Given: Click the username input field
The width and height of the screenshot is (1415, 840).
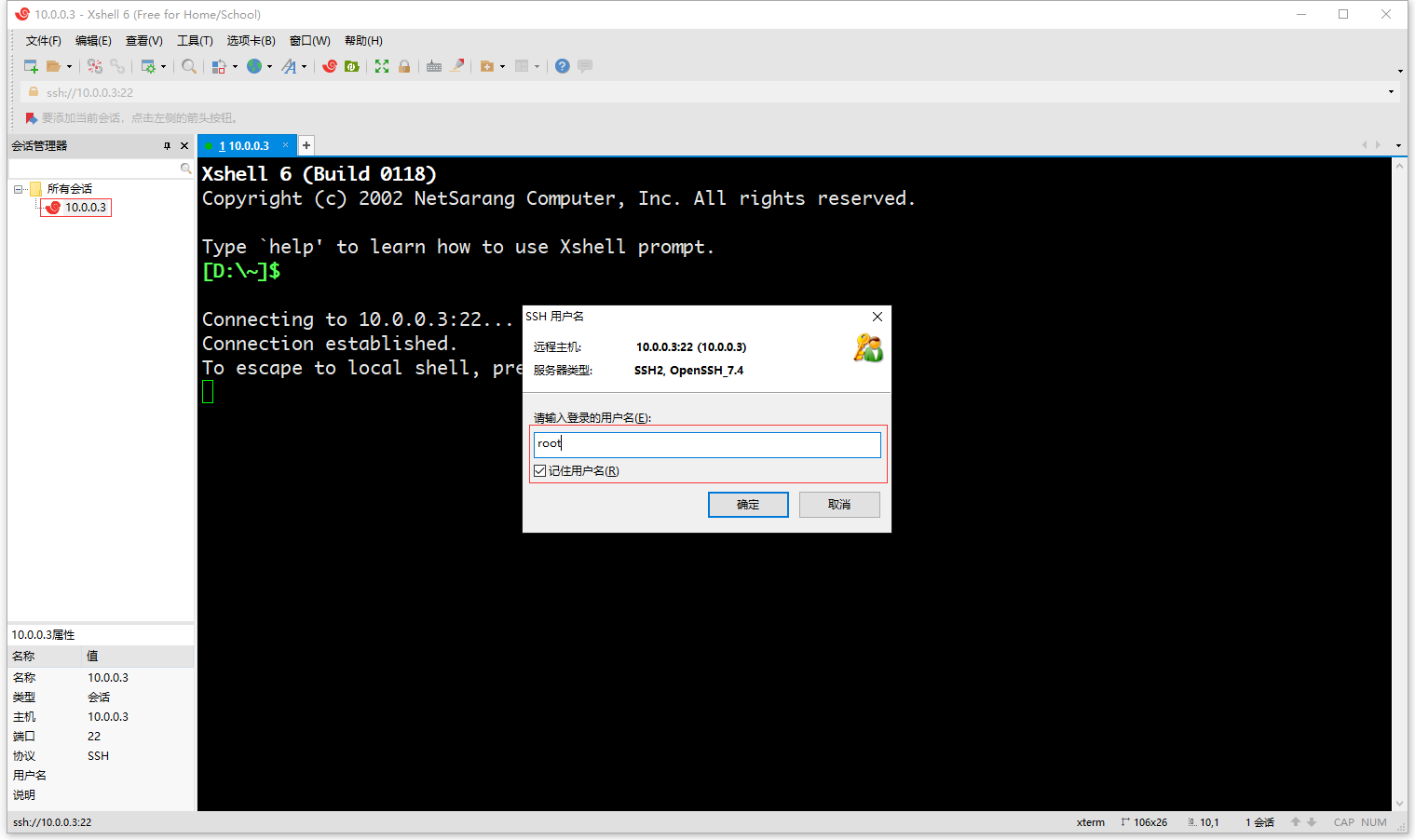Looking at the screenshot, I should (x=707, y=444).
